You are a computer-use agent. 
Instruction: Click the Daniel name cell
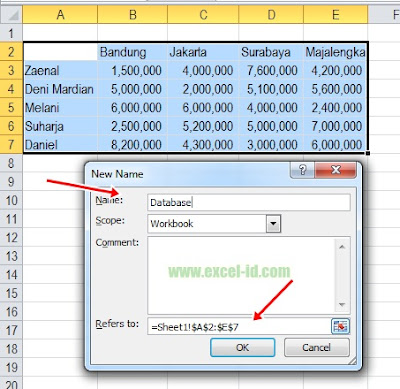pos(60,144)
